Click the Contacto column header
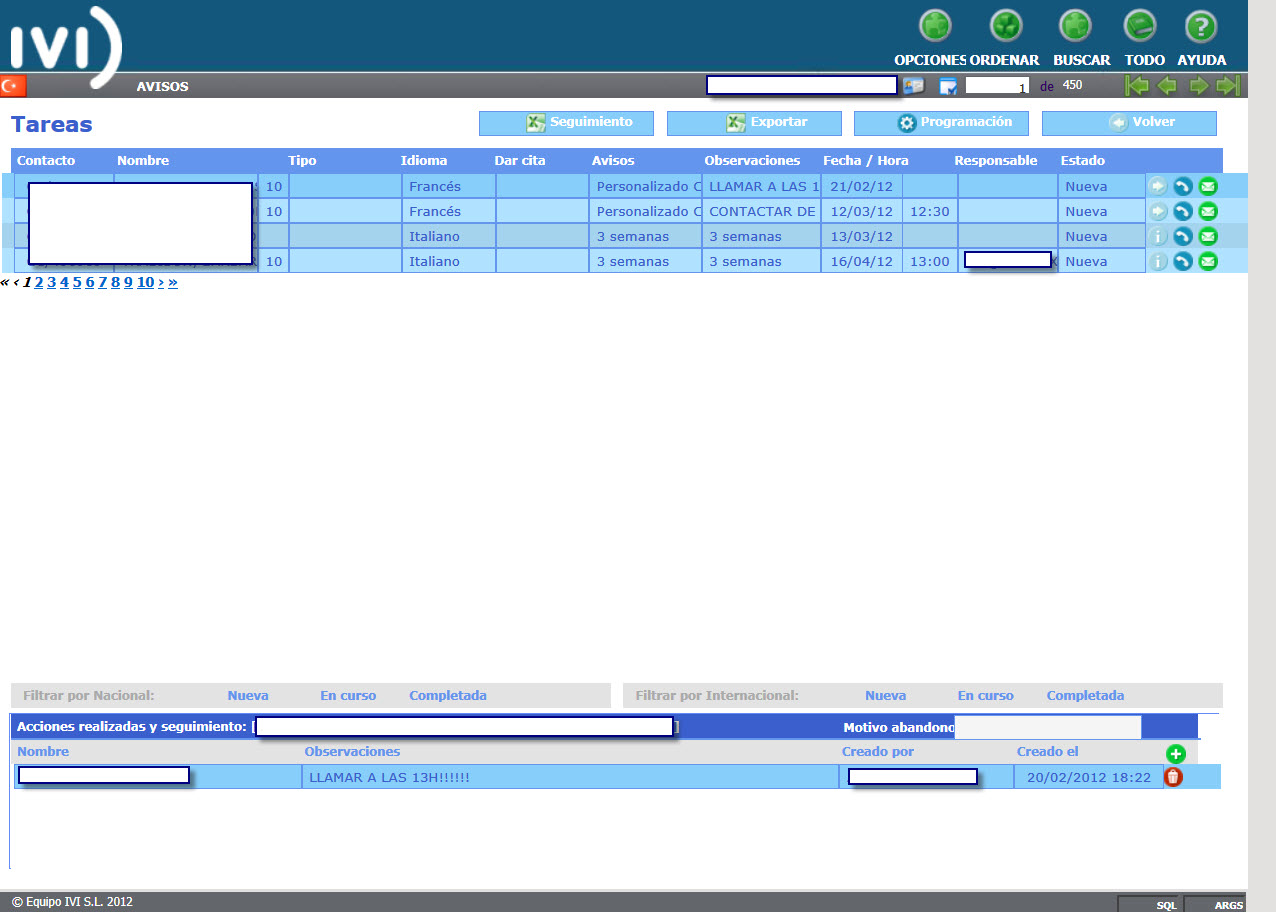 (x=46, y=160)
